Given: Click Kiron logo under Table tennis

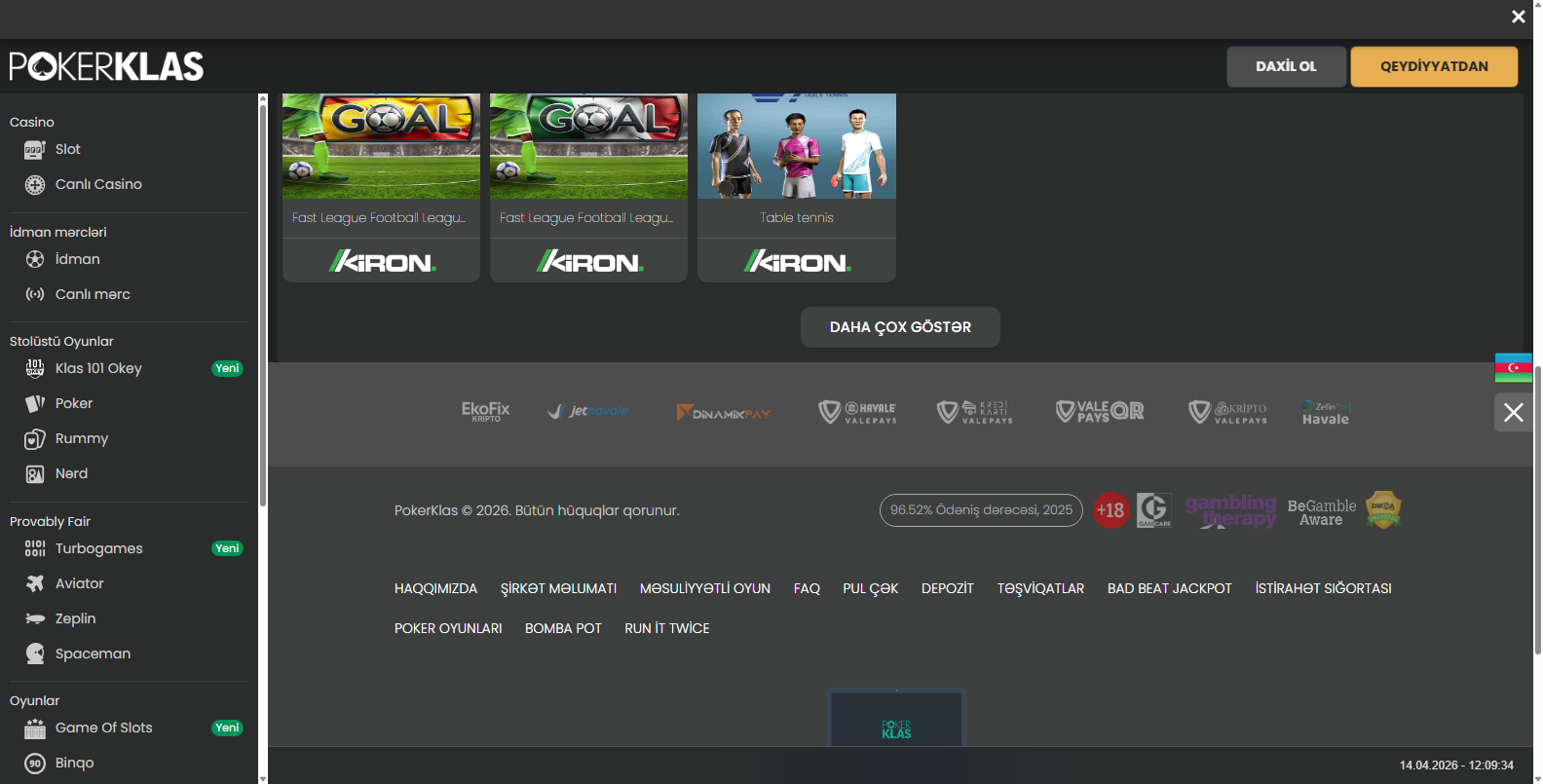Looking at the screenshot, I should point(797,261).
